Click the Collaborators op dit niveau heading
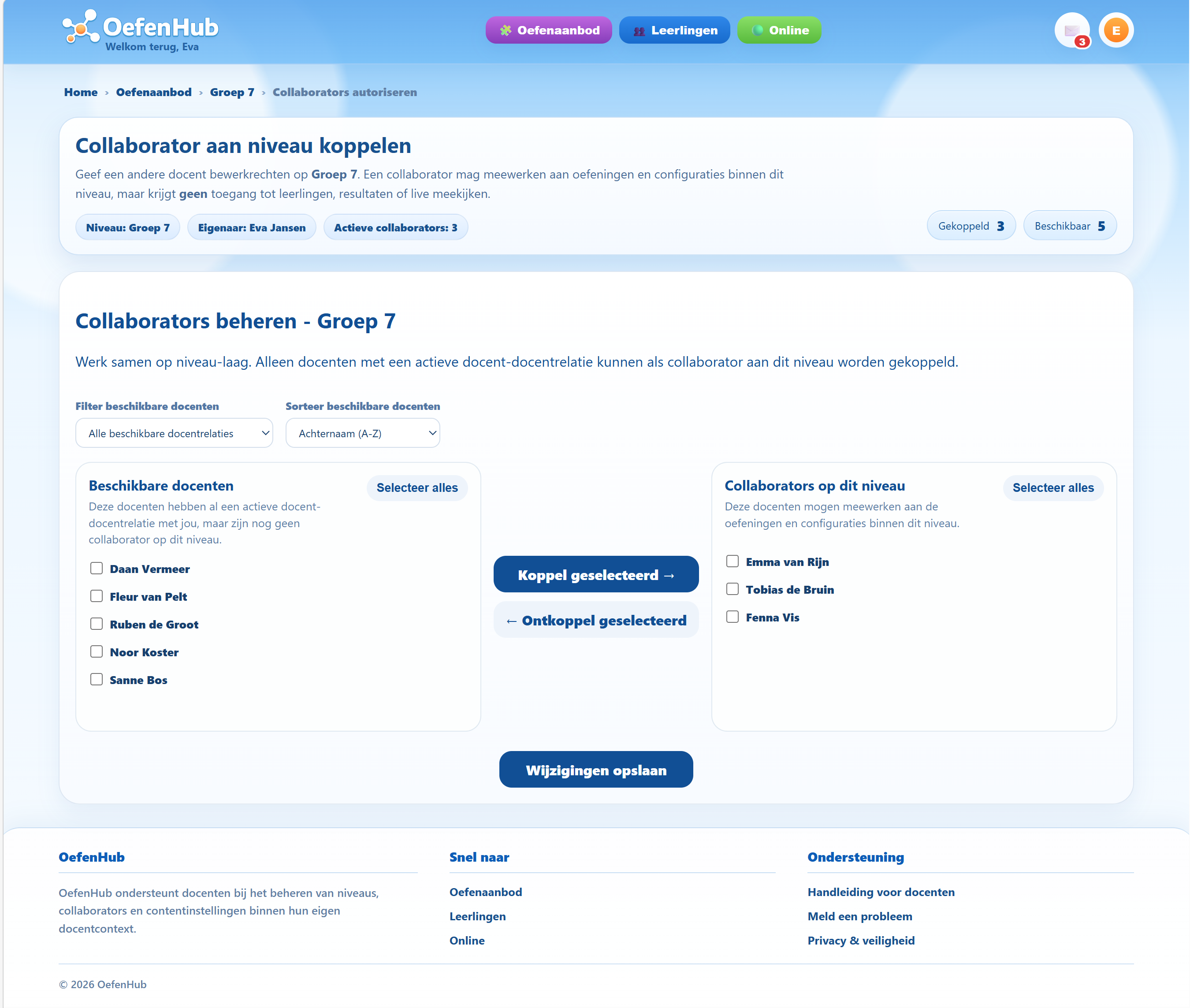 [x=814, y=486]
